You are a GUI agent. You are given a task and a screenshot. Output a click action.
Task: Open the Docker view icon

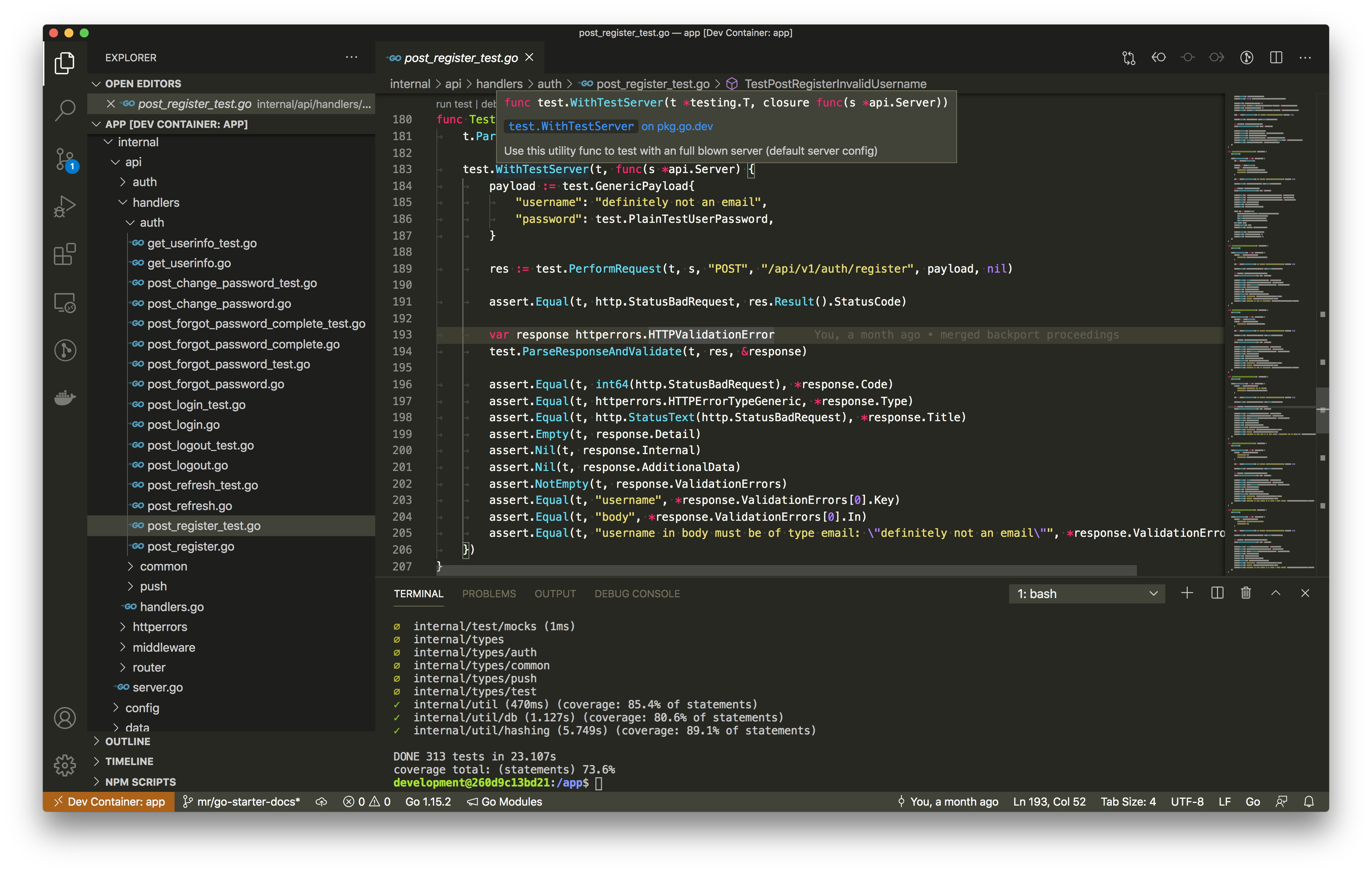65,397
